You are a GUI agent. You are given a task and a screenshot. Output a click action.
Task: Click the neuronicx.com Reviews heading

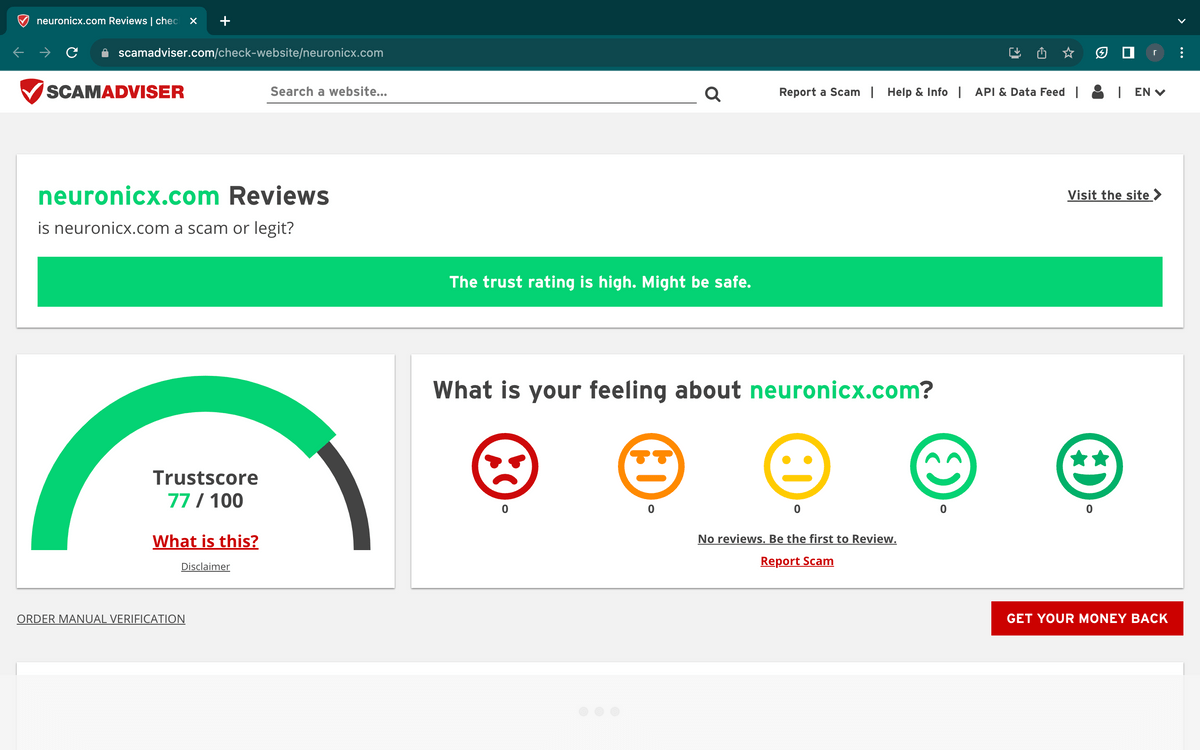pos(183,196)
